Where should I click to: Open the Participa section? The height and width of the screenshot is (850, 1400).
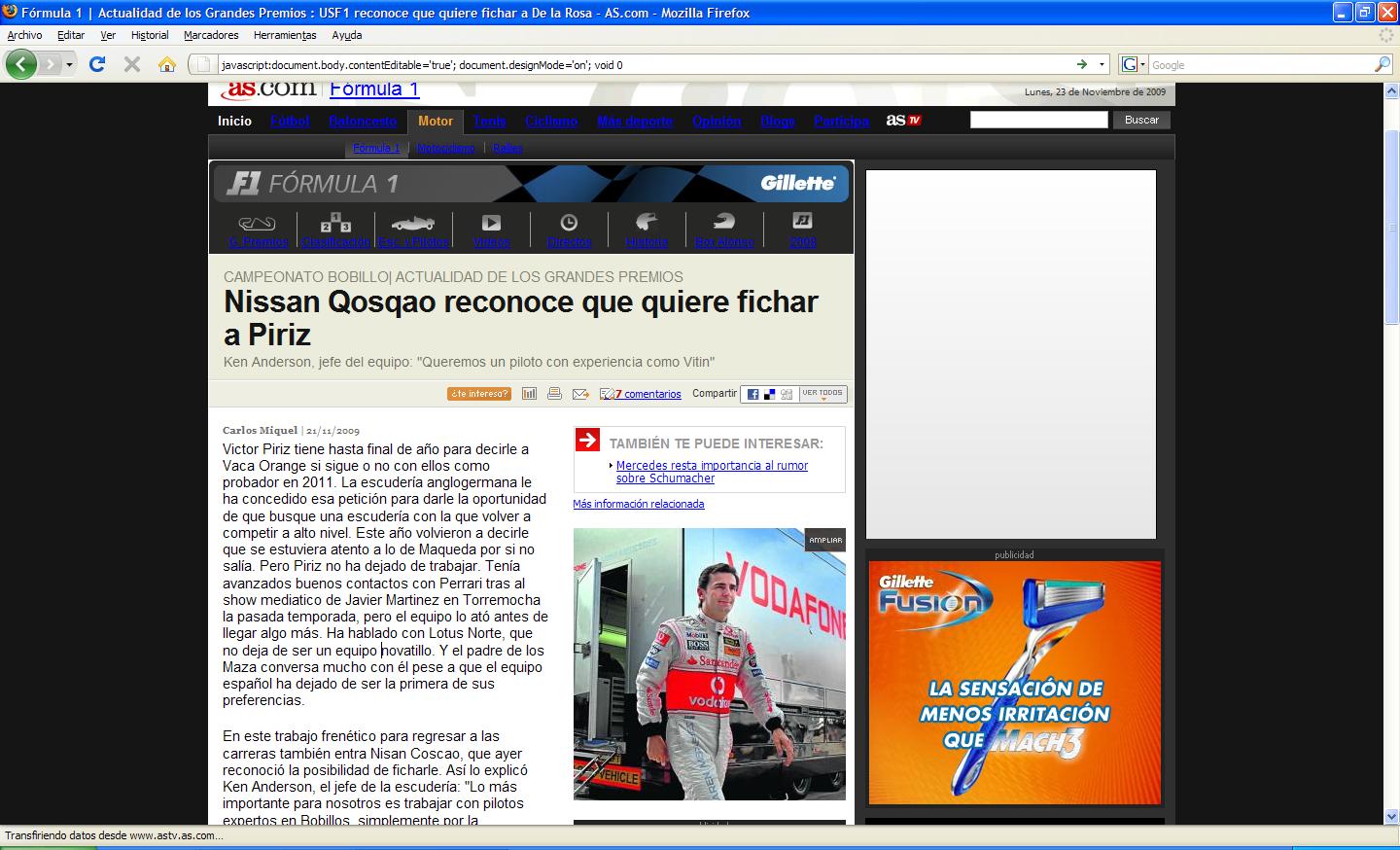841,121
